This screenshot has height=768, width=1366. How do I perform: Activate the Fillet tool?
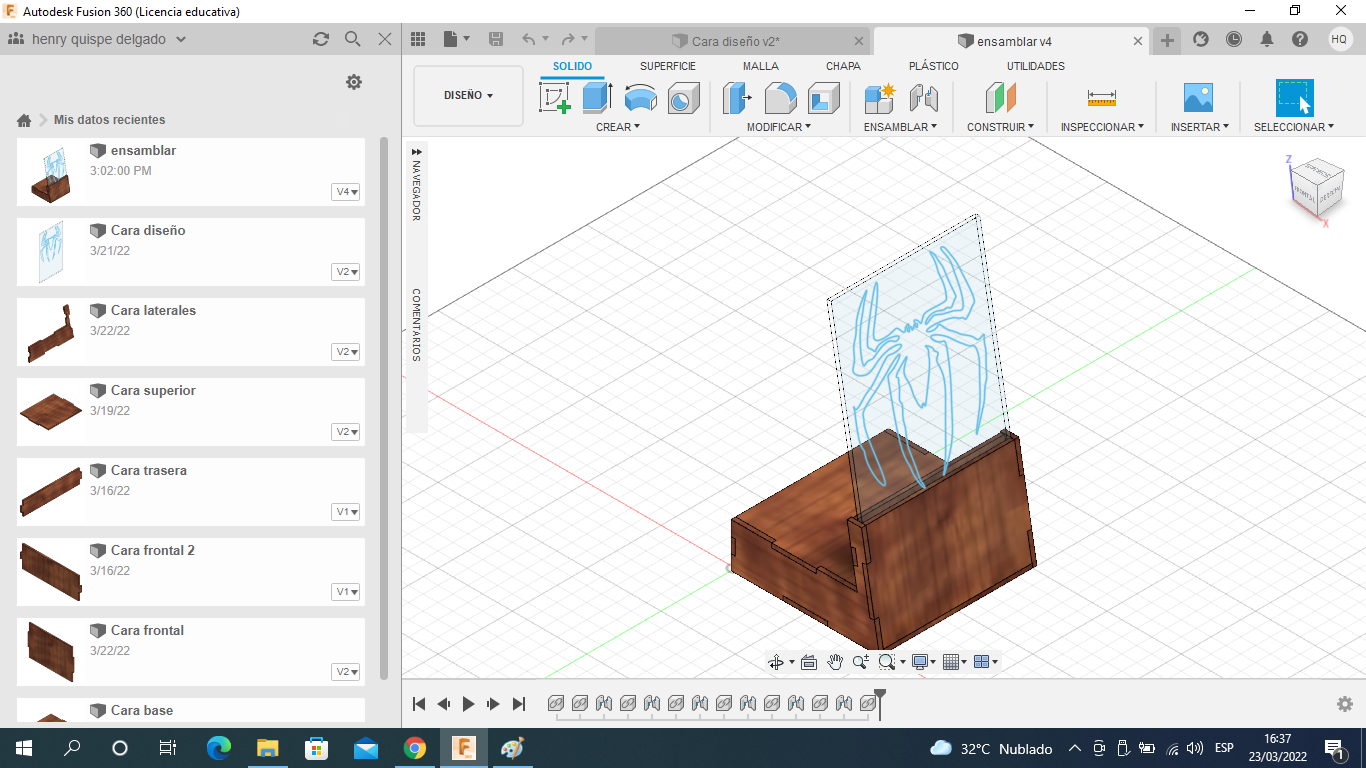tap(781, 98)
